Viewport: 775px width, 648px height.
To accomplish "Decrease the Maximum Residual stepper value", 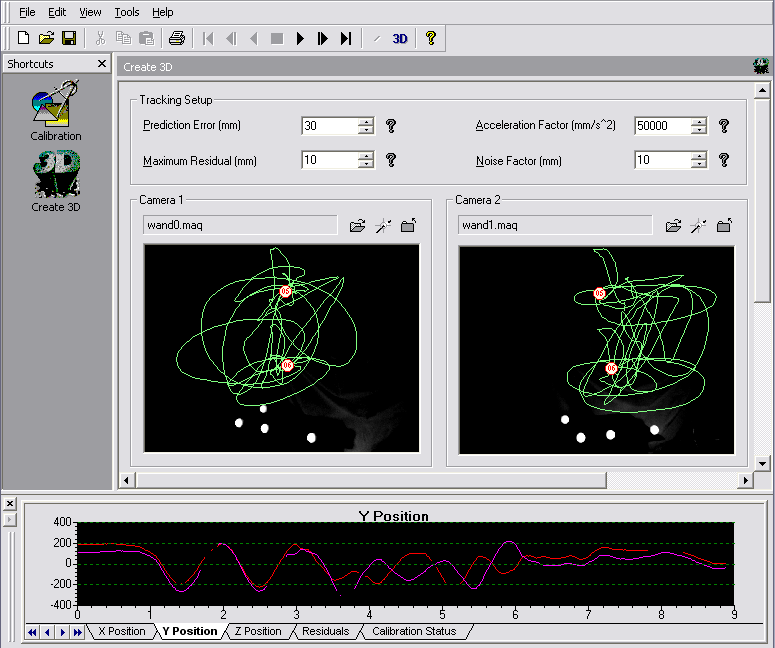I will 366,165.
